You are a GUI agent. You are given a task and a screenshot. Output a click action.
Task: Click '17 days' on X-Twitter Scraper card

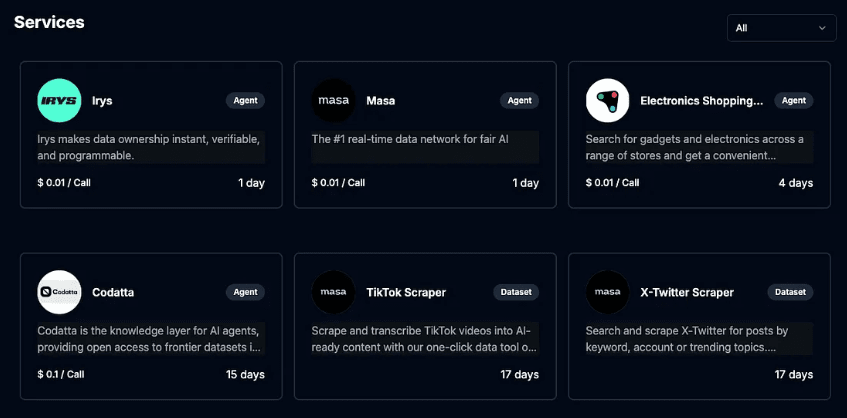pyautogui.click(x=794, y=374)
